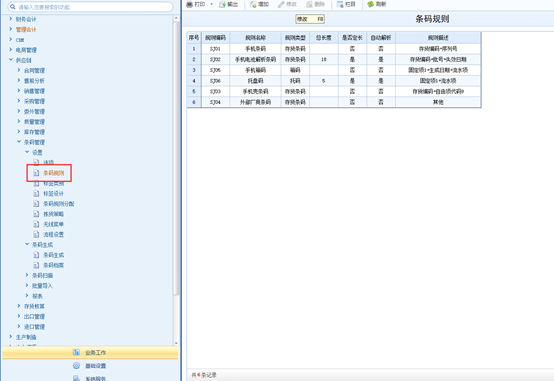Expand the 报表 folder

click(x=27, y=295)
